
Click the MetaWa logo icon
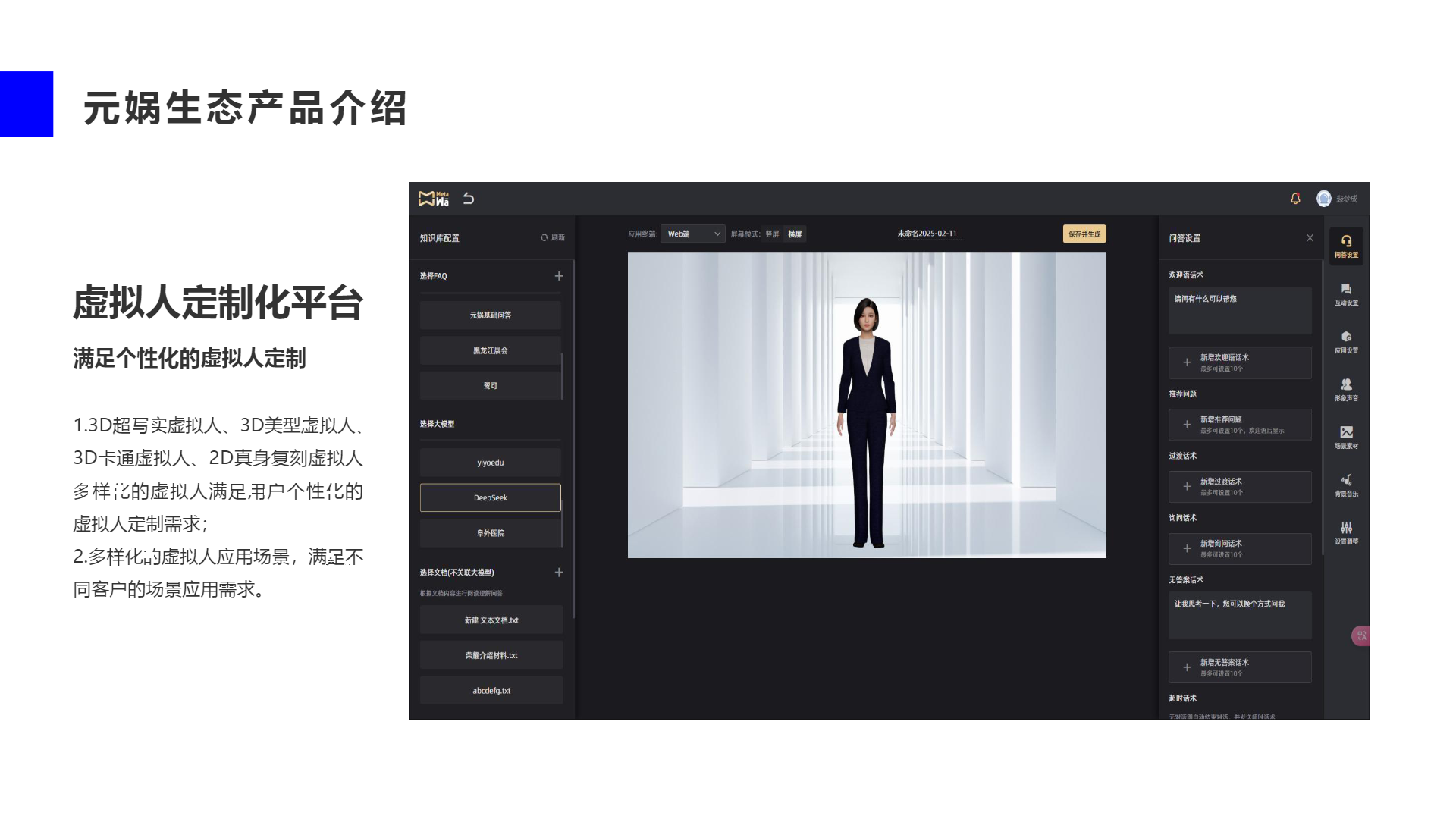[x=434, y=199]
